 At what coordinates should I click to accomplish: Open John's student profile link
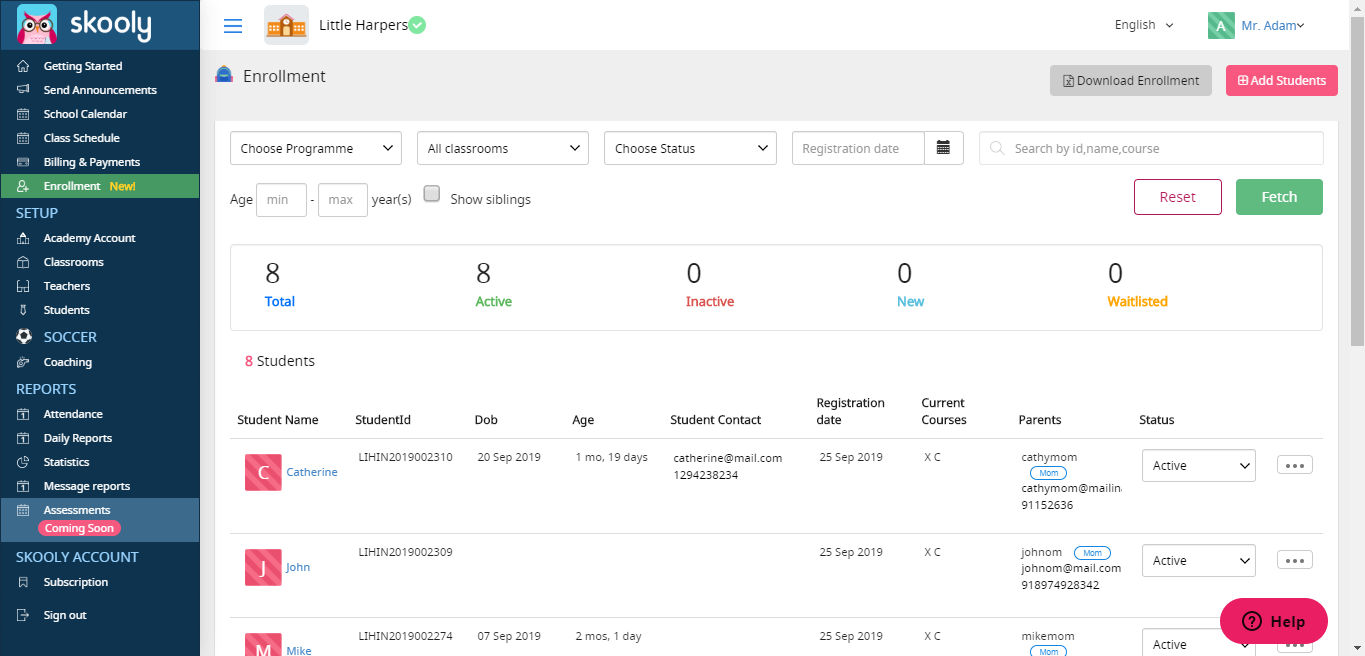pos(298,567)
